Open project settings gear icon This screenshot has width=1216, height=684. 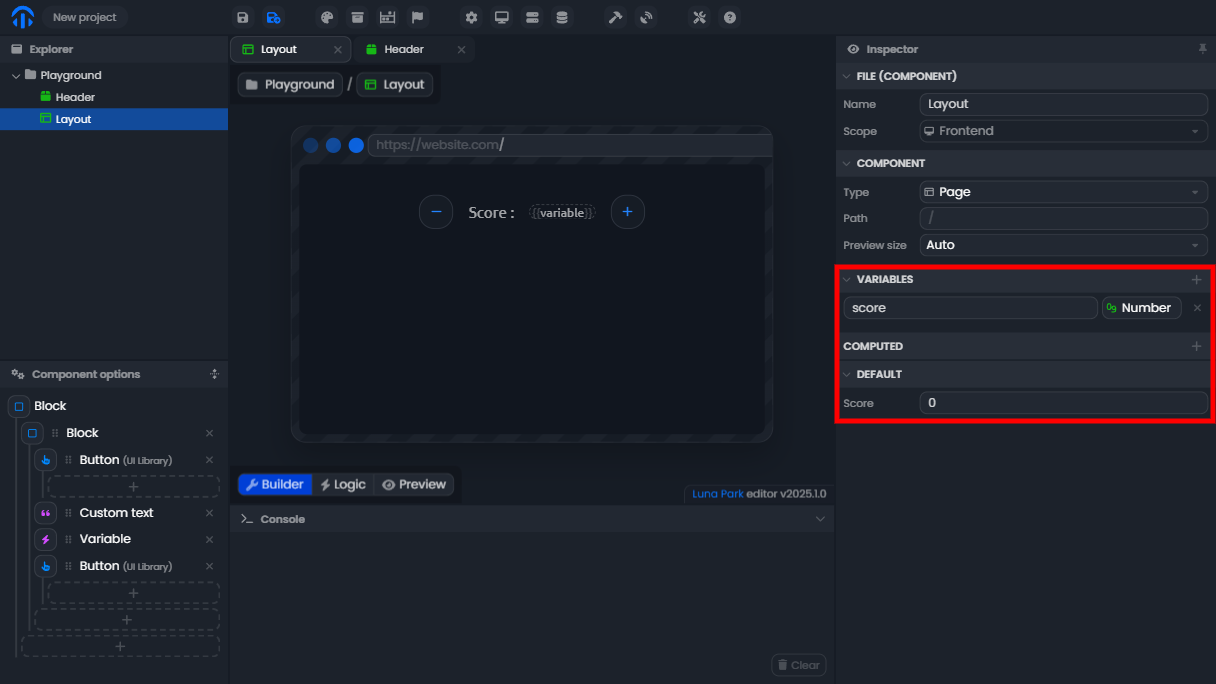click(471, 17)
